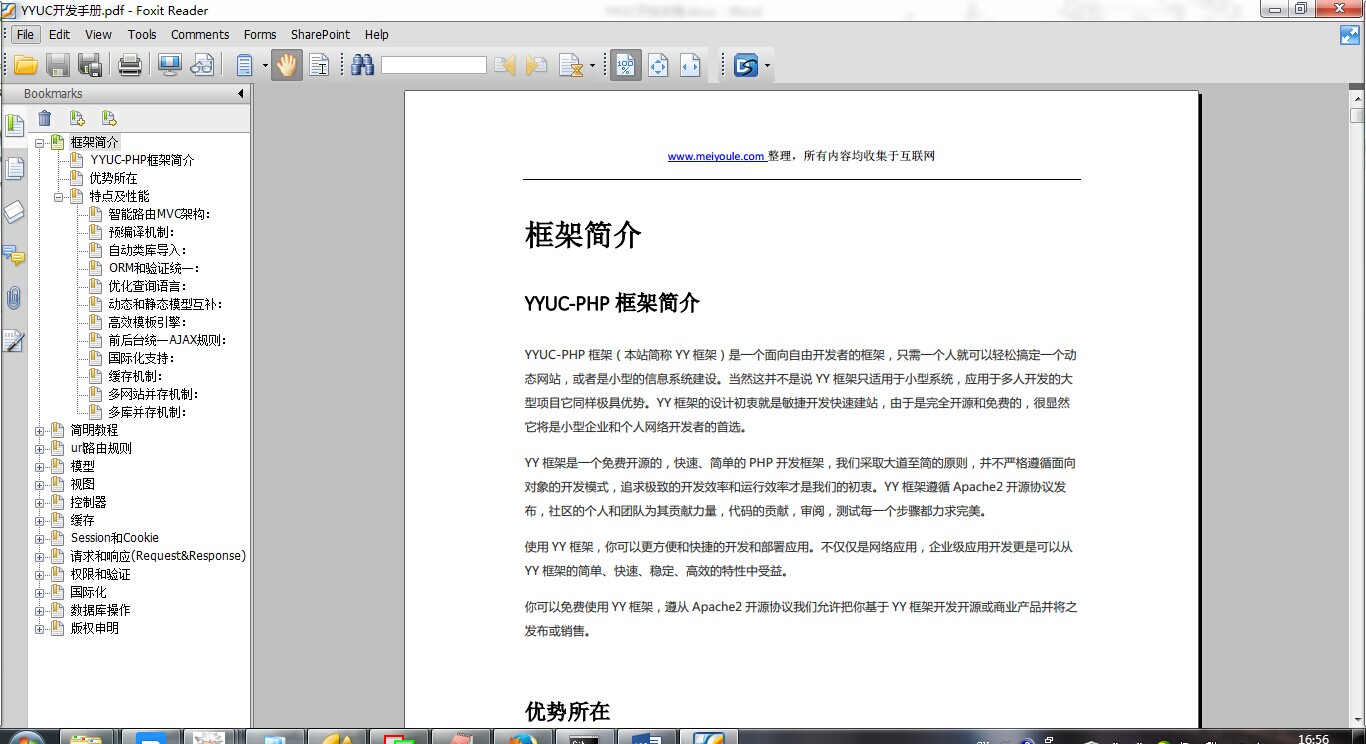Select 高效模板引擎 bookmark
The width and height of the screenshot is (1366, 744).
point(147,322)
